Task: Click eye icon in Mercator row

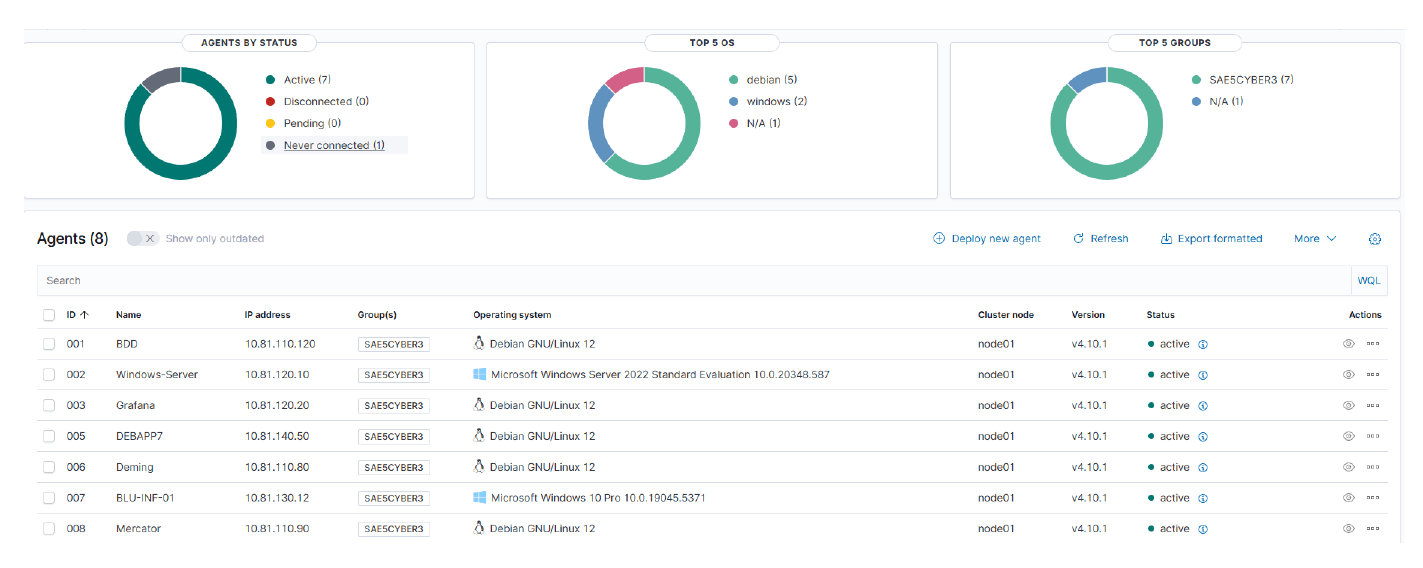Action: tap(1348, 529)
